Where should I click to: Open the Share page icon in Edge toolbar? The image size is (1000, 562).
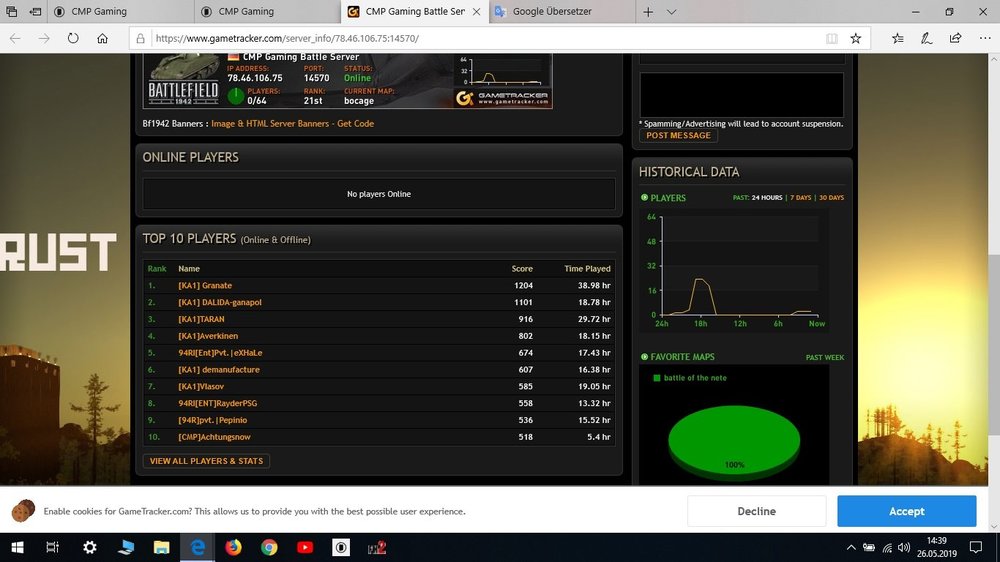pyautogui.click(x=957, y=38)
